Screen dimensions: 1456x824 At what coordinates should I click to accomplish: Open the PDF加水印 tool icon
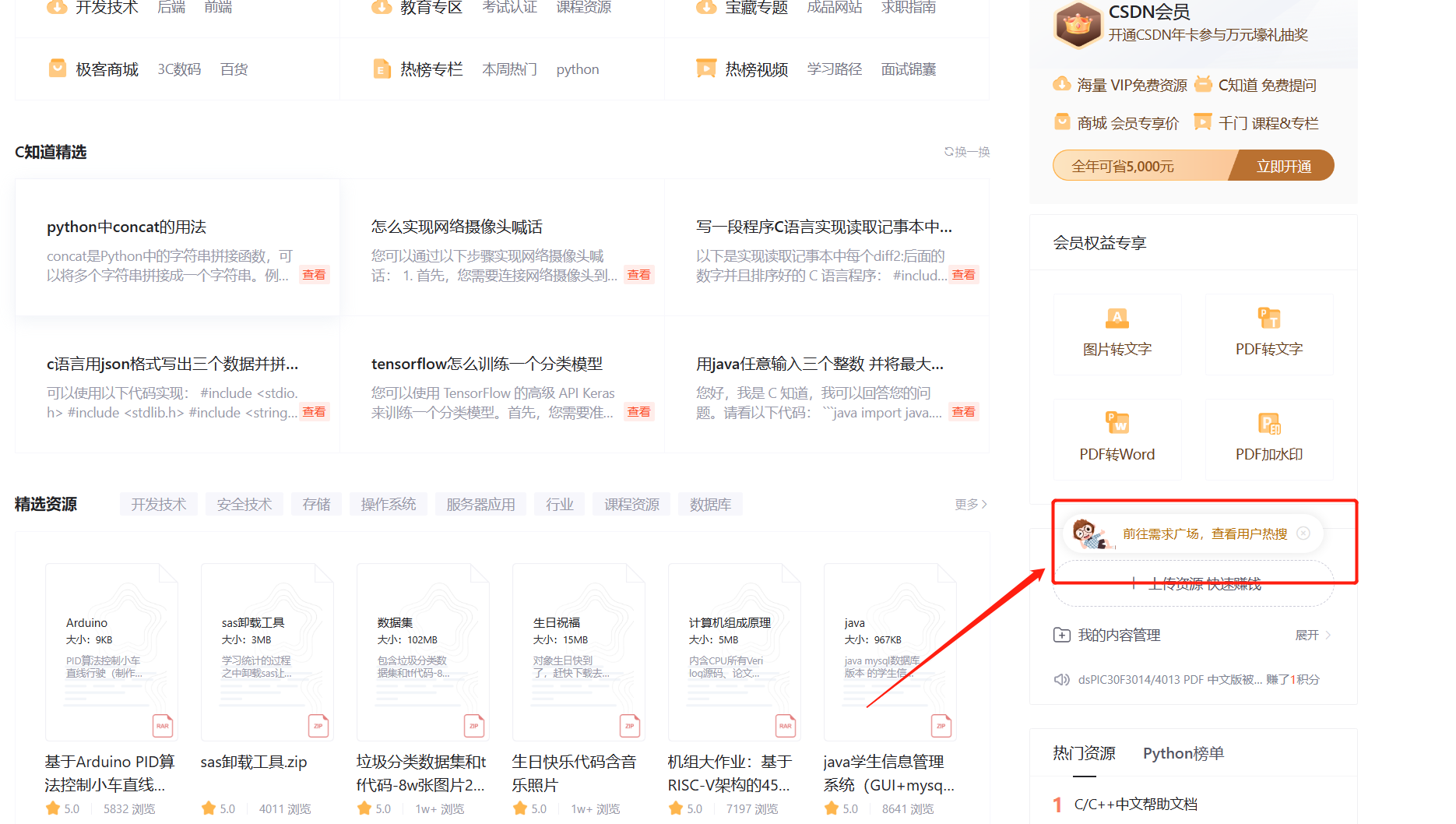(1269, 422)
